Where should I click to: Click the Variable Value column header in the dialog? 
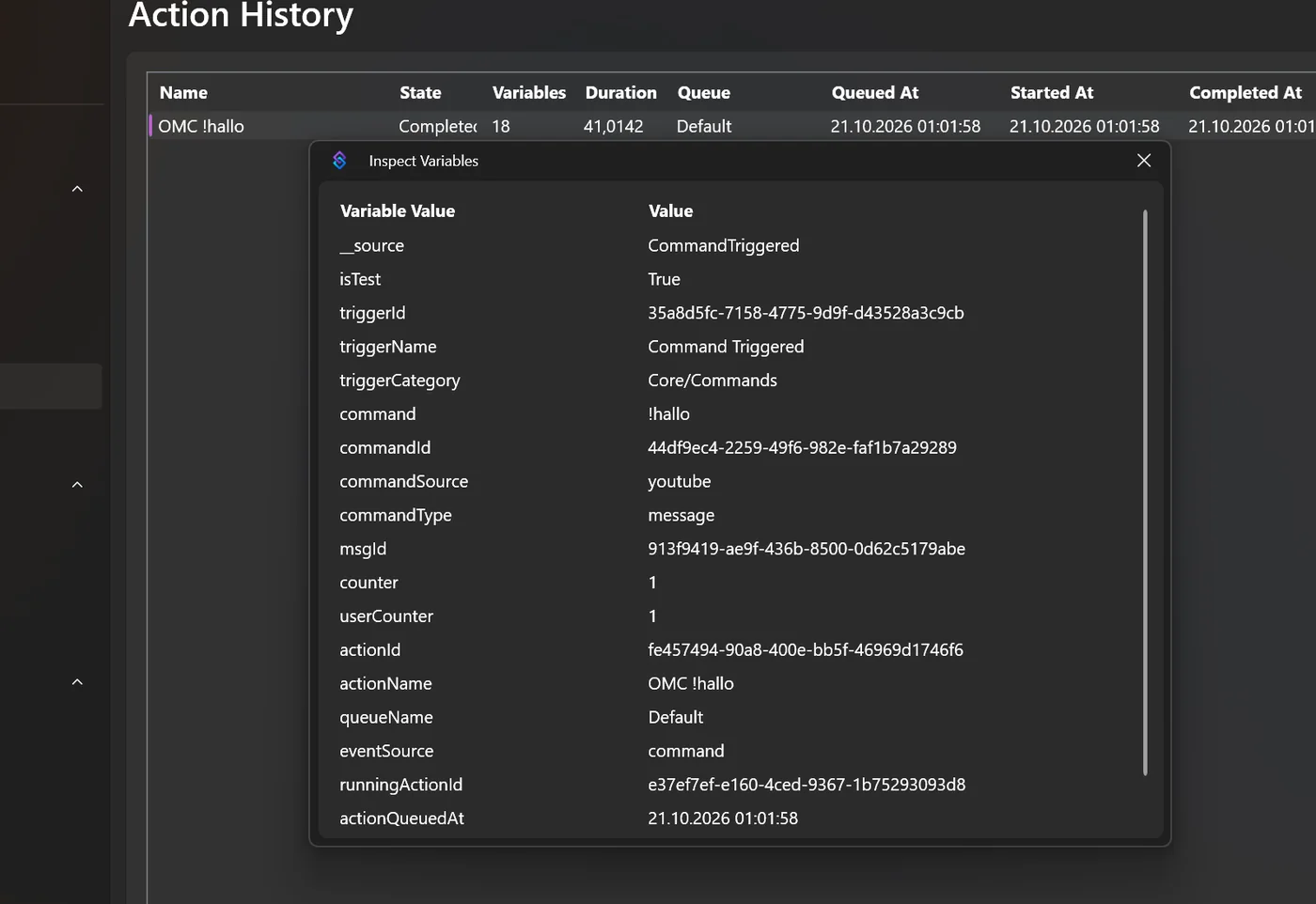(398, 211)
